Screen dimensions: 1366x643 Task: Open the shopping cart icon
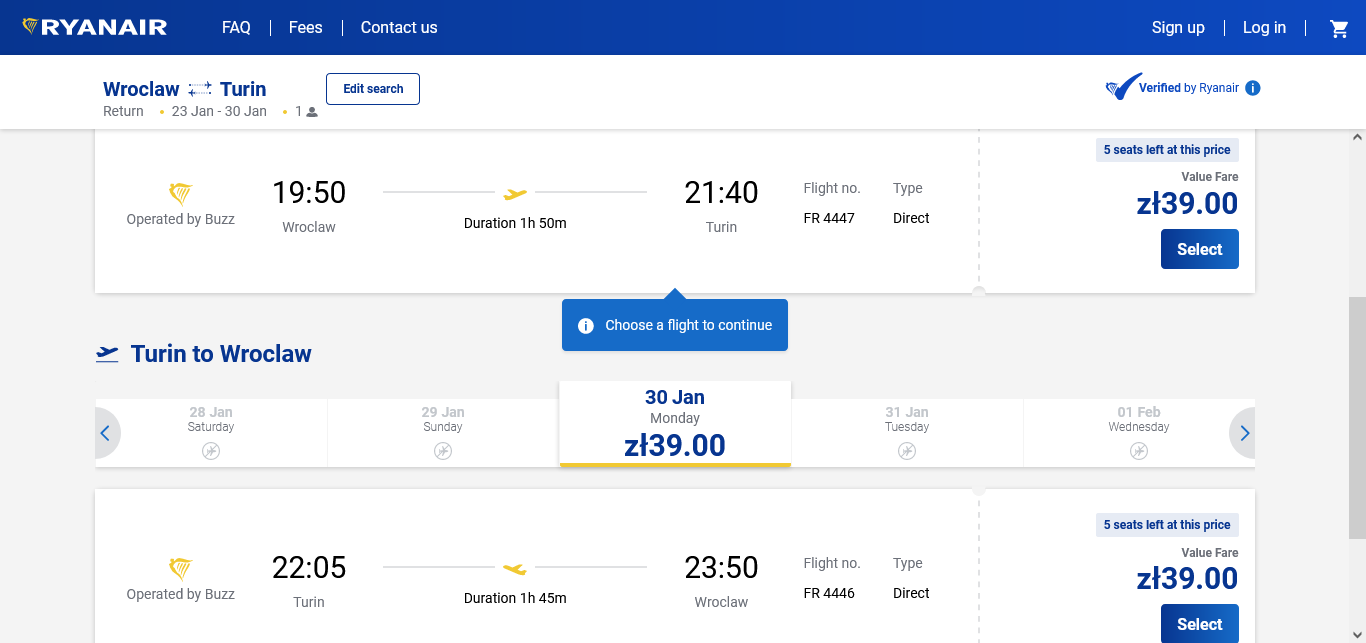(x=1339, y=28)
